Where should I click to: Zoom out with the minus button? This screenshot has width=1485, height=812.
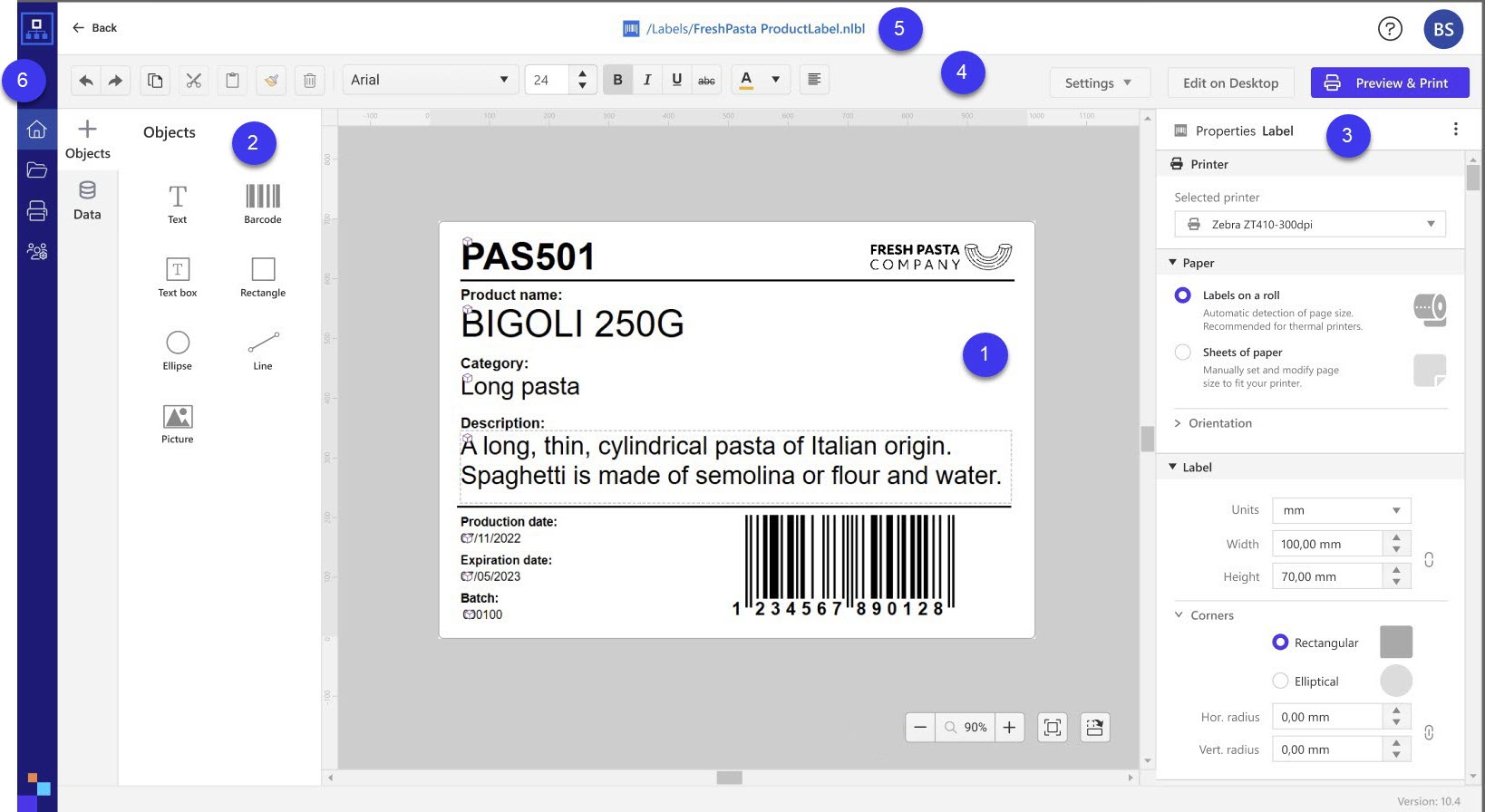point(920,727)
